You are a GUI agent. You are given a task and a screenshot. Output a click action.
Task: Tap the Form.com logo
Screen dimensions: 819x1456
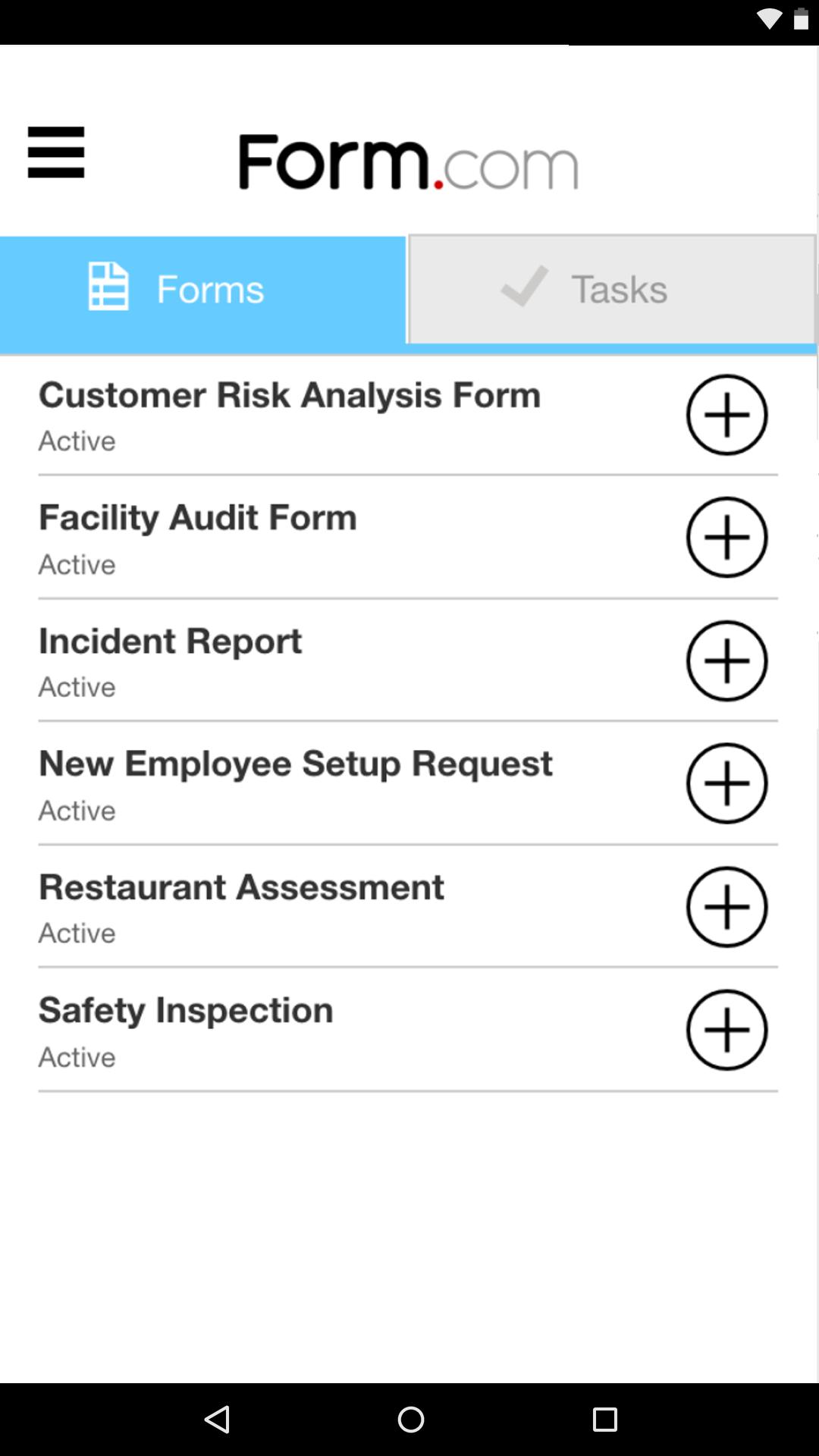[x=409, y=162]
